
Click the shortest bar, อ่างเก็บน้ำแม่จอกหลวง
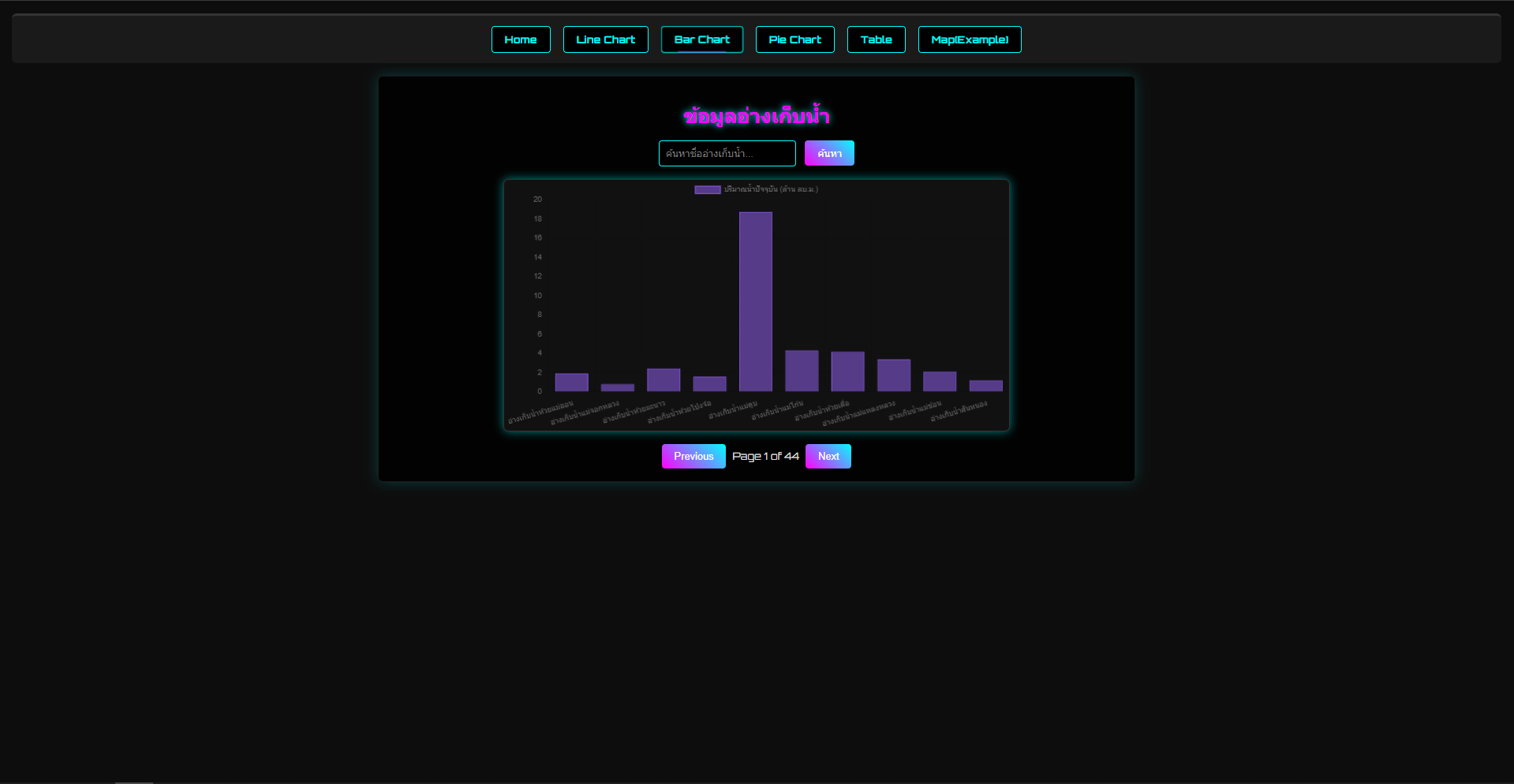tap(617, 387)
